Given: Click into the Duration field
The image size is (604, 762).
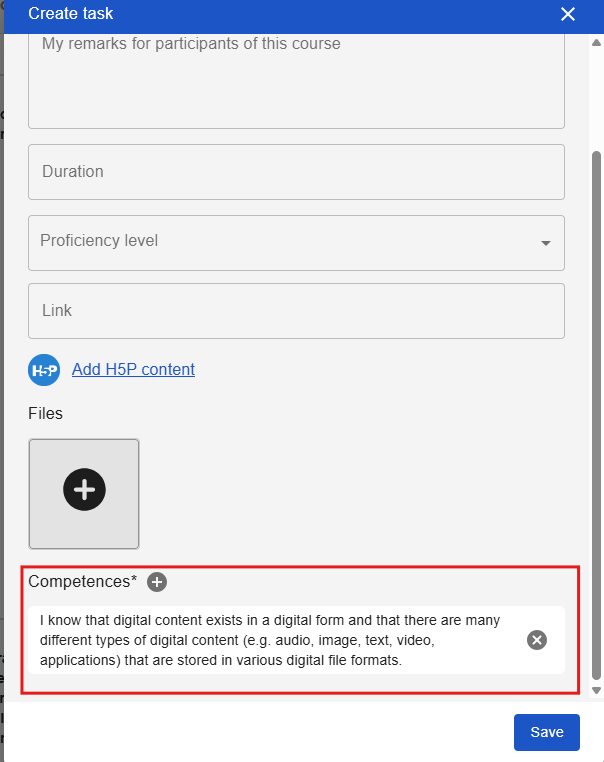Looking at the screenshot, I should point(296,172).
